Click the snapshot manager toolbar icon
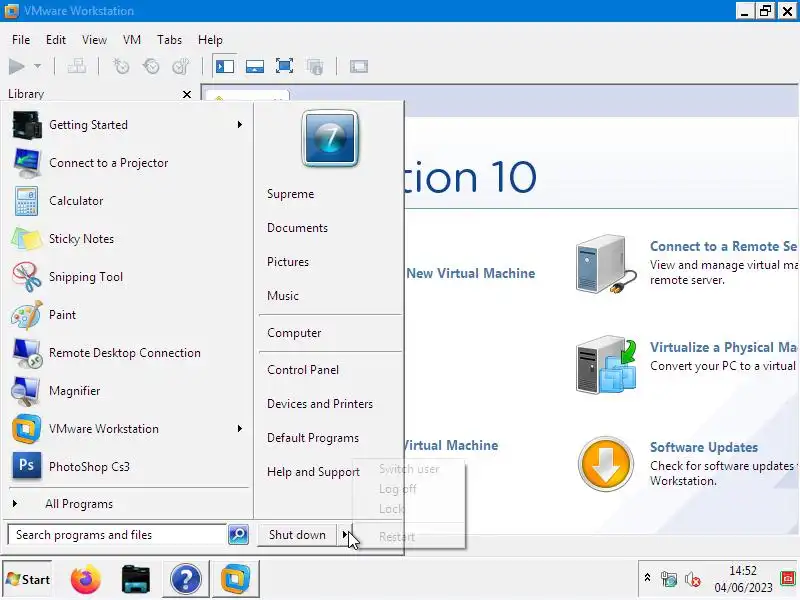This screenshot has width=800, height=600. (x=181, y=66)
